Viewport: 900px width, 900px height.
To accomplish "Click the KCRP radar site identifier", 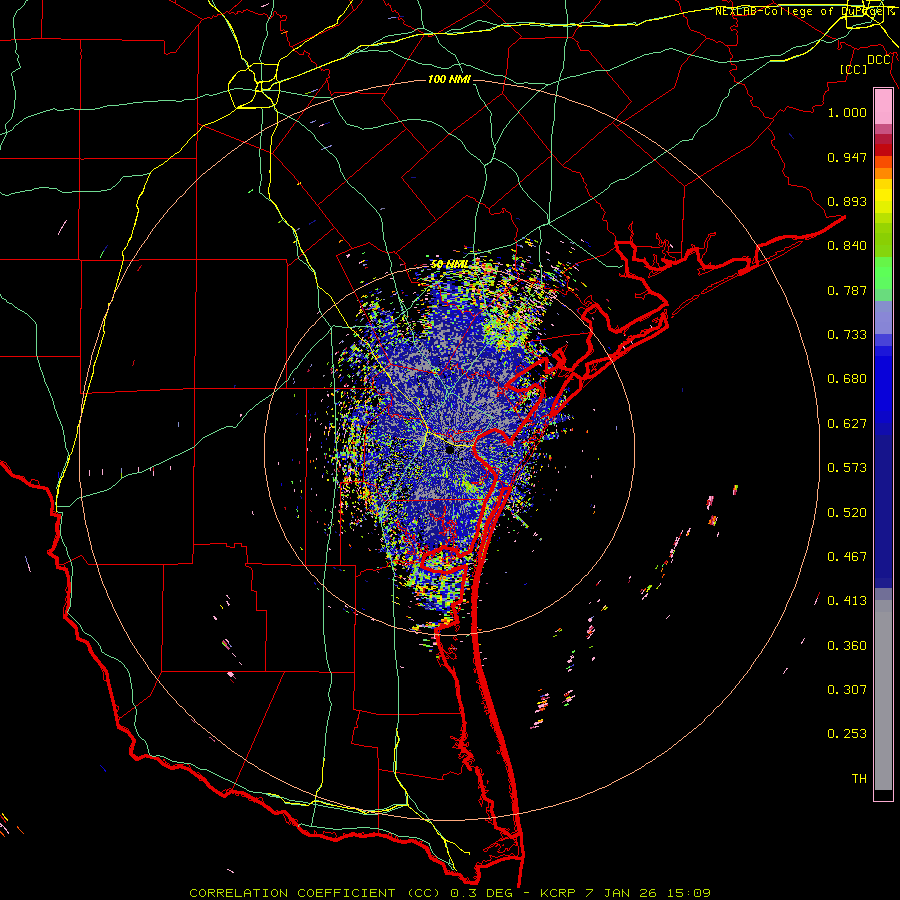I will pos(559,893).
